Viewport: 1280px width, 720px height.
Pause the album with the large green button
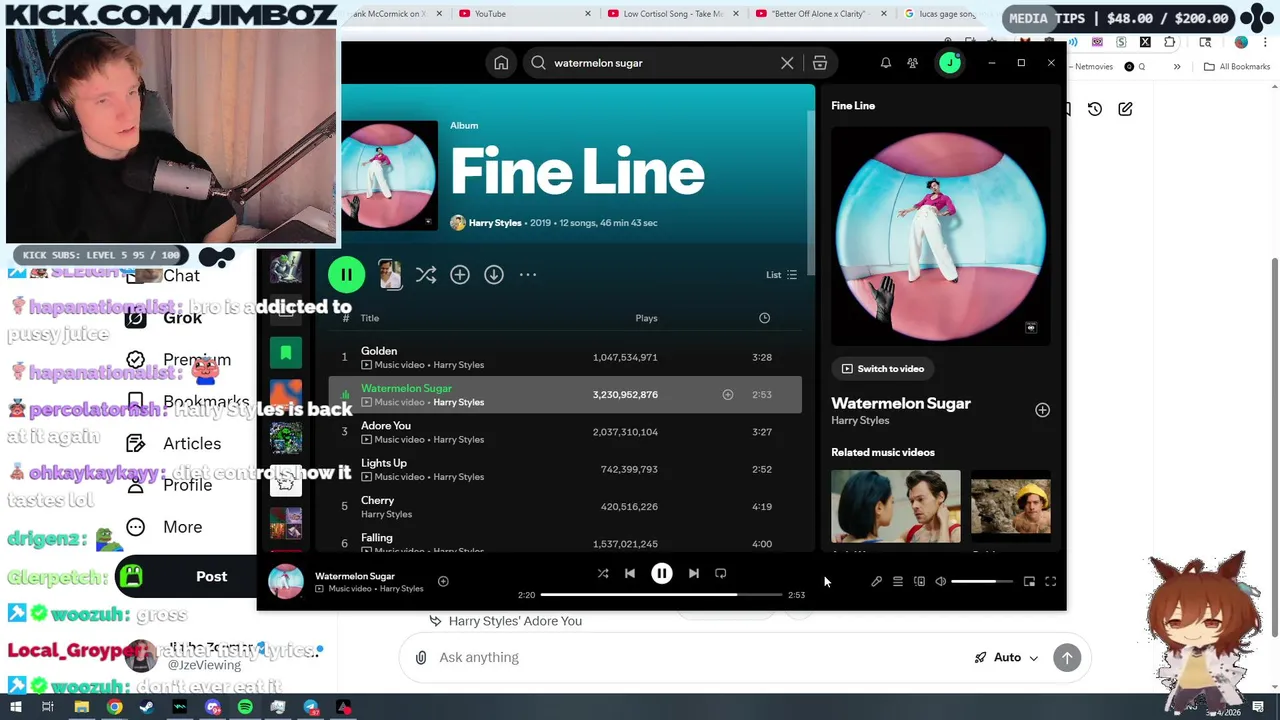click(346, 274)
